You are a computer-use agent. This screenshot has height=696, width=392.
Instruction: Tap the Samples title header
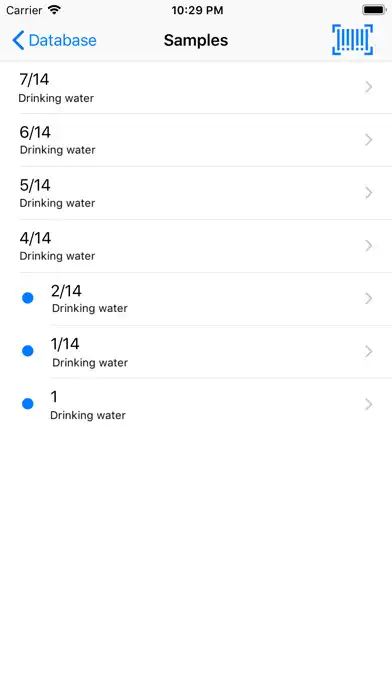click(196, 40)
